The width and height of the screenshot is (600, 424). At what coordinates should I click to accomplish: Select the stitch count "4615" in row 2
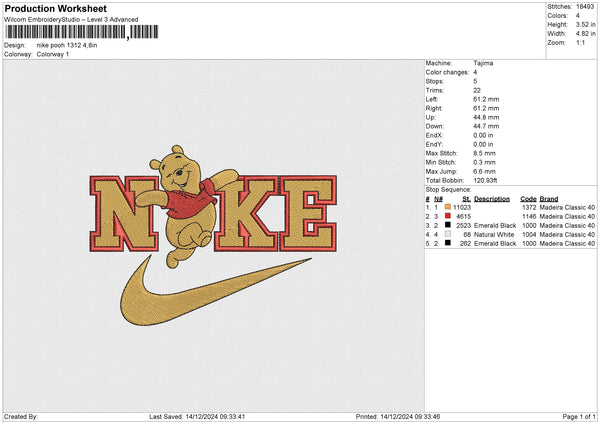463,217
